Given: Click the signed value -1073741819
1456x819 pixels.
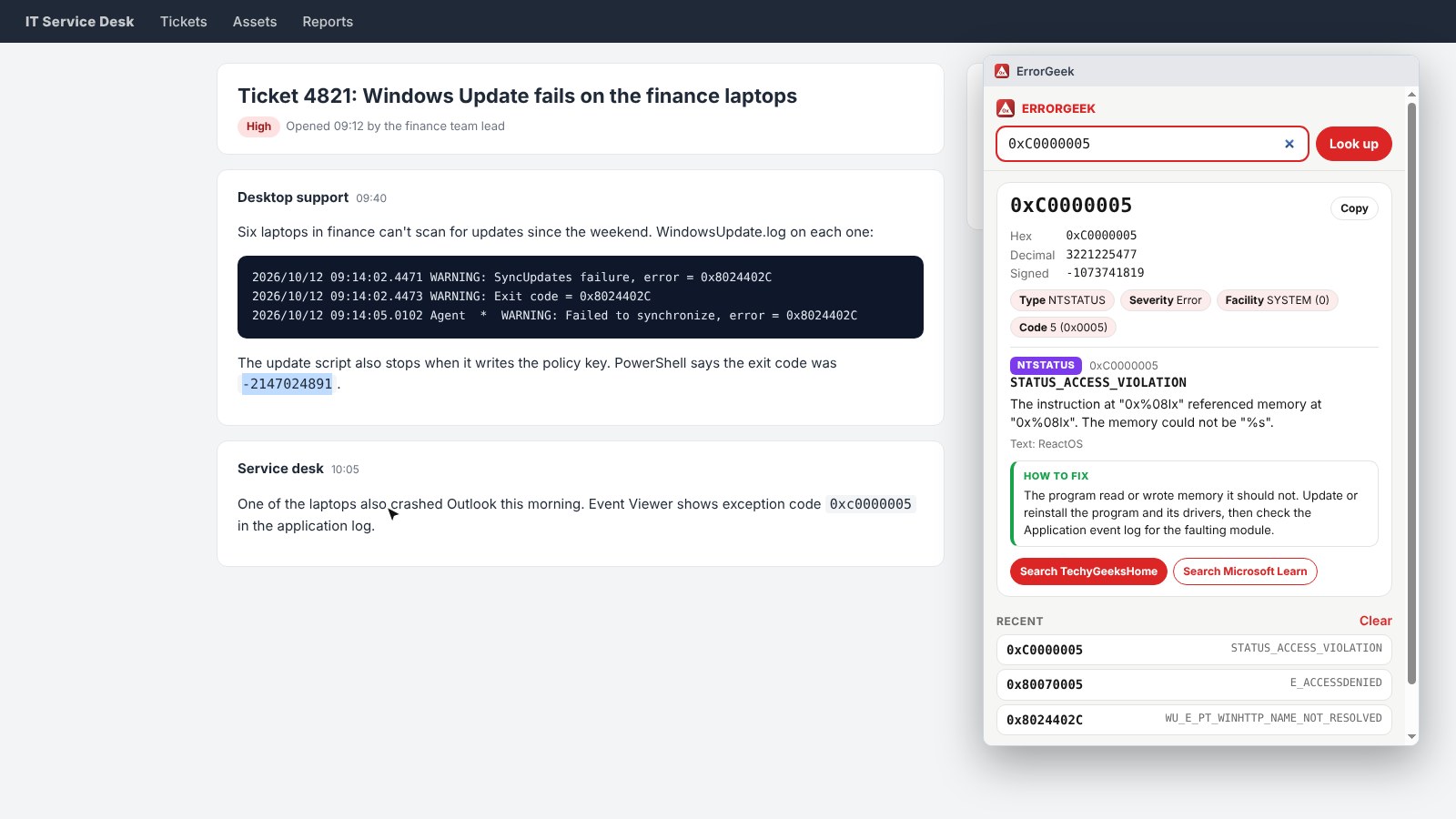Looking at the screenshot, I should click(x=1105, y=273).
